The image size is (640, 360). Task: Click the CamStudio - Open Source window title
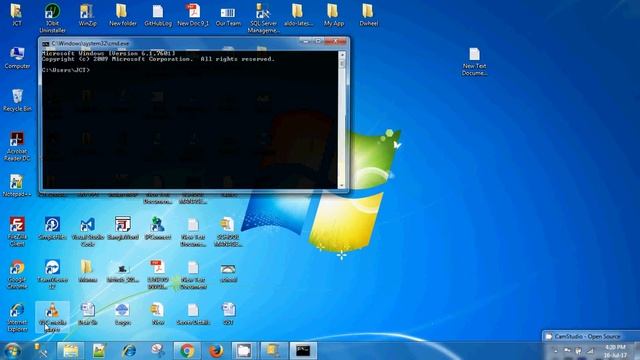point(587,336)
